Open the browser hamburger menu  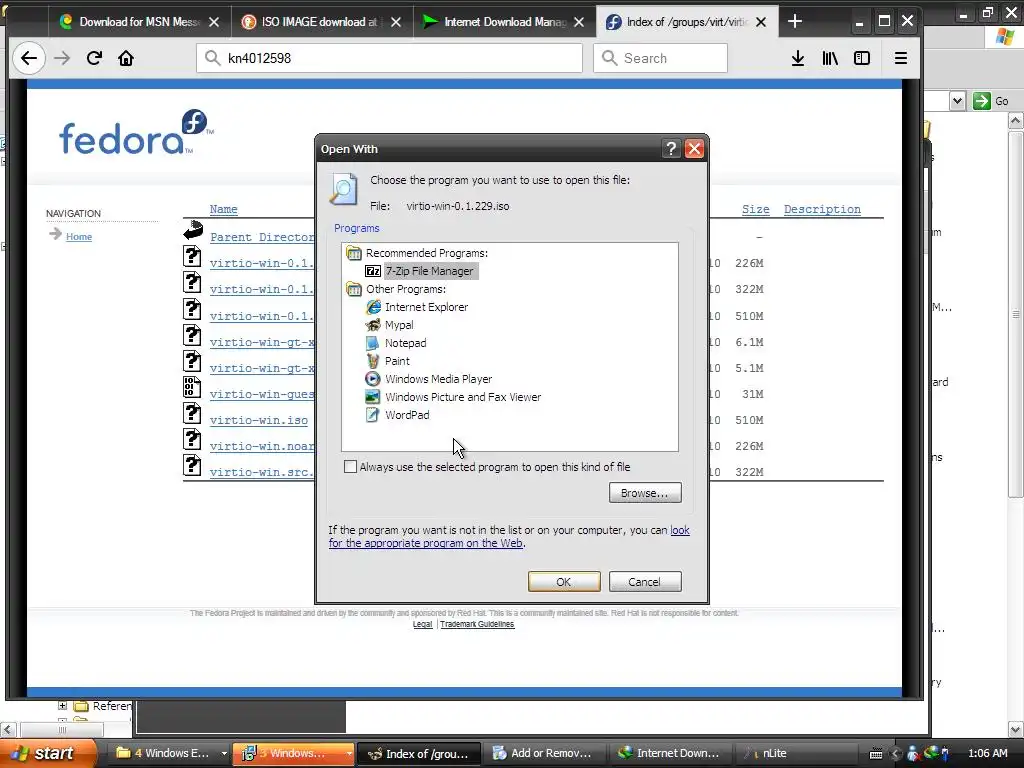[901, 58]
